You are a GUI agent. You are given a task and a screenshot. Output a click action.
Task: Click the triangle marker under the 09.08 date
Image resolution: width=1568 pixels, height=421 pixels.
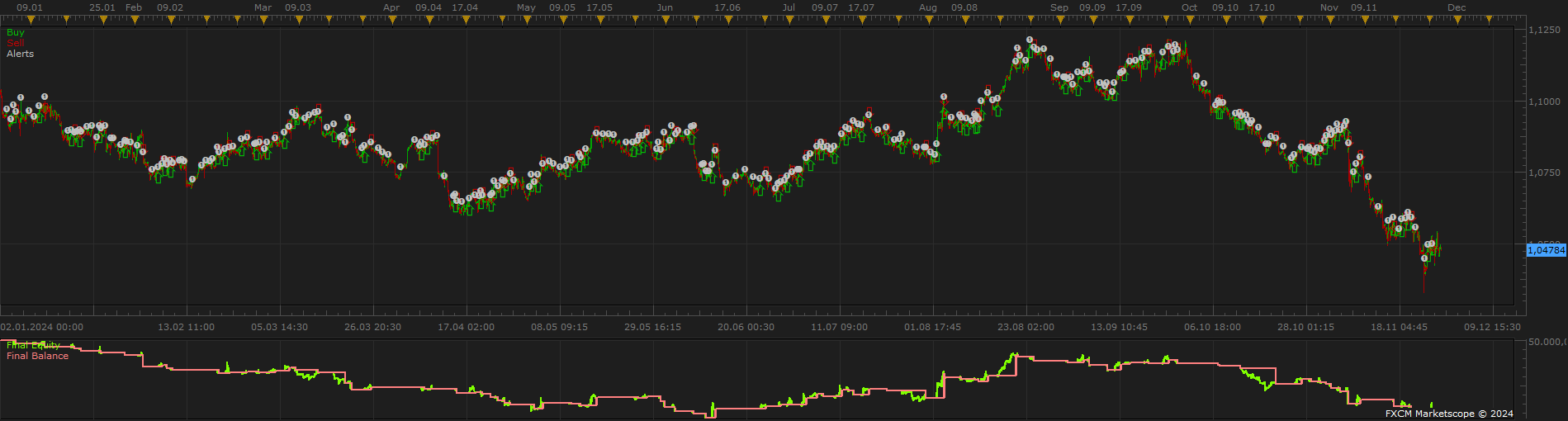point(965,20)
